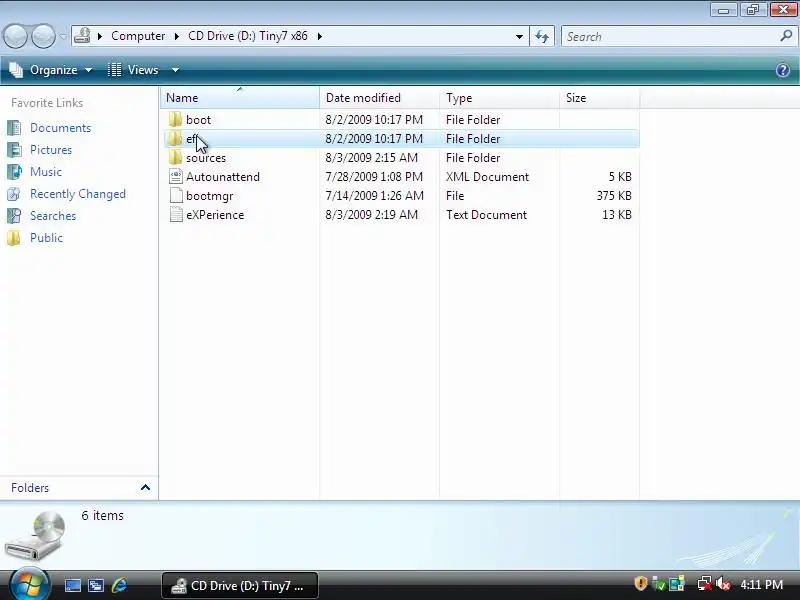800x600 pixels.
Task: Click the security shield tray icon
Action: pyautogui.click(x=640, y=583)
